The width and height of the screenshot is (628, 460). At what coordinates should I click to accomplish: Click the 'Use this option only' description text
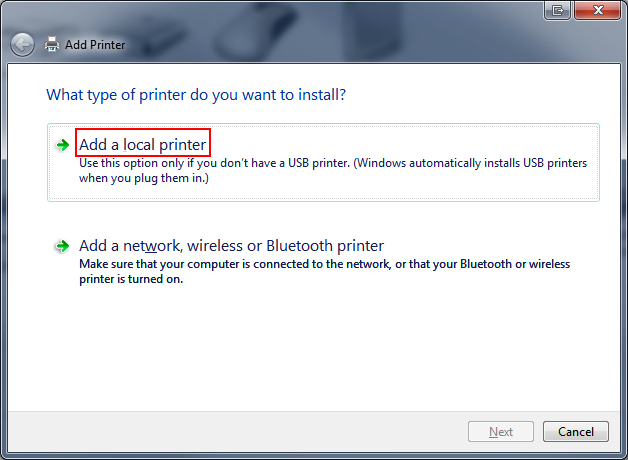coord(333,163)
